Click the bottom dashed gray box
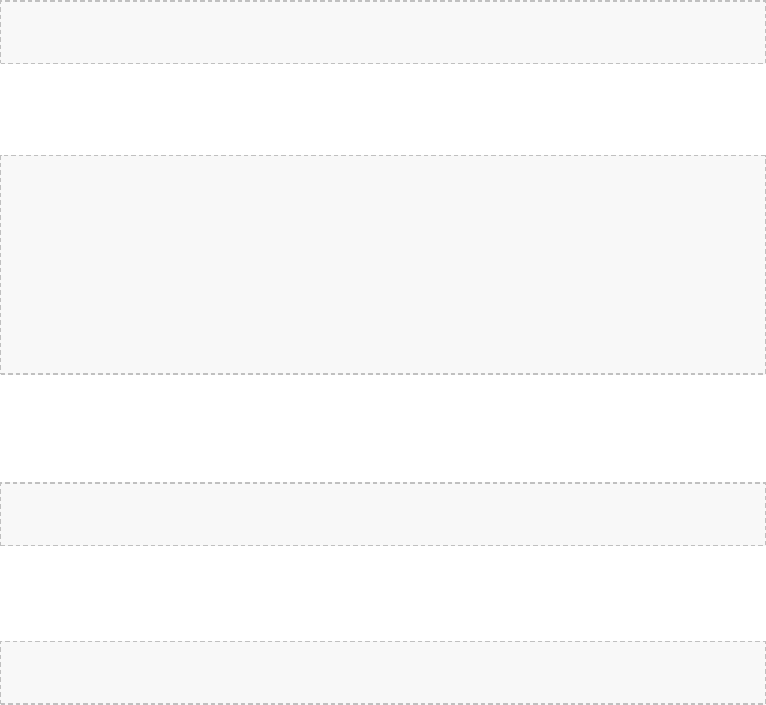This screenshot has width=766, height=705. (x=383, y=672)
